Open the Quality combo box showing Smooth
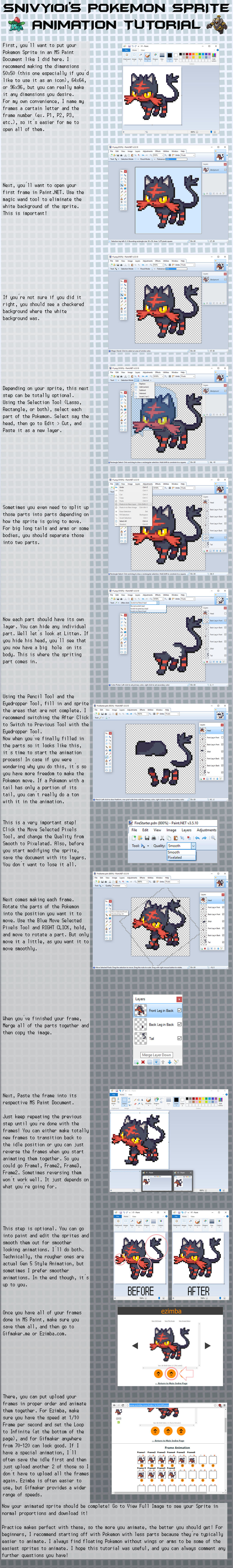This screenshot has height=1568, width=233. [181, 846]
